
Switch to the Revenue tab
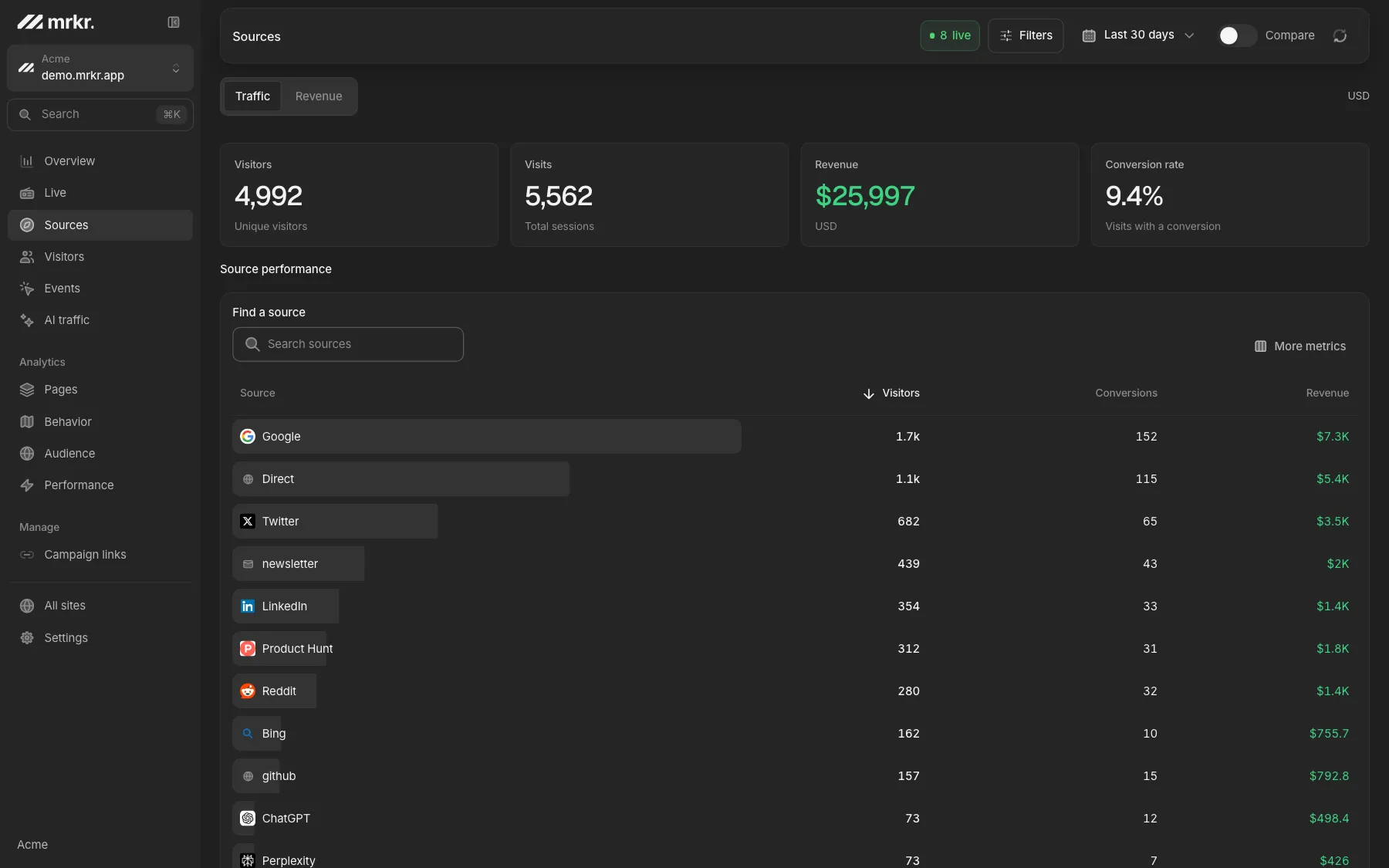(x=319, y=96)
